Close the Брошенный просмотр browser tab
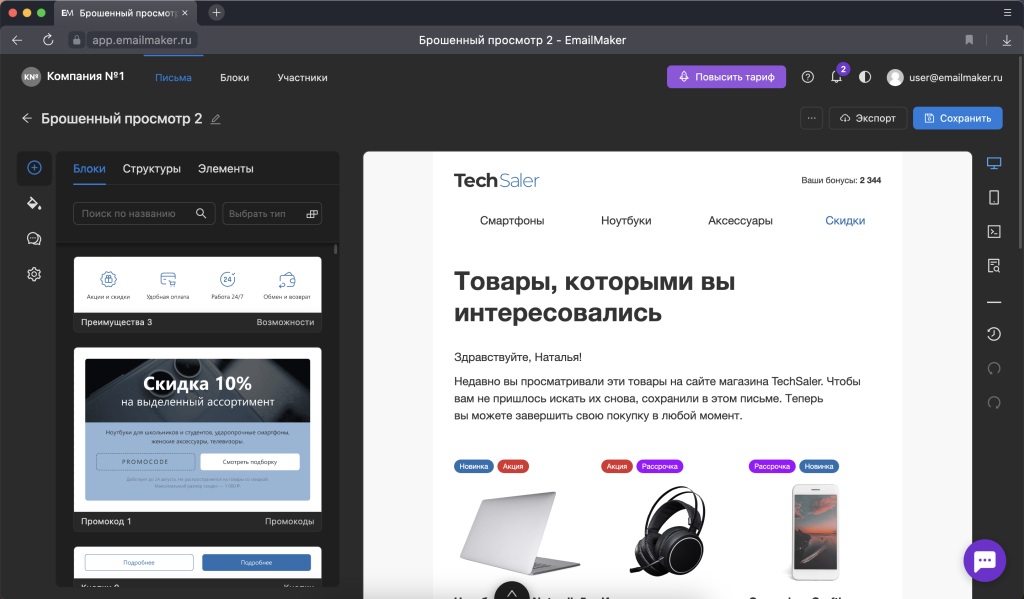 coord(185,13)
